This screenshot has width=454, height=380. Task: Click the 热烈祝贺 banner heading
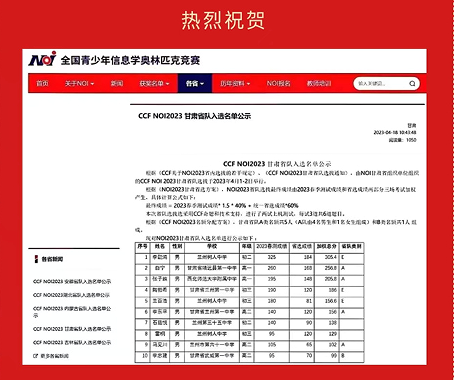(x=223, y=20)
